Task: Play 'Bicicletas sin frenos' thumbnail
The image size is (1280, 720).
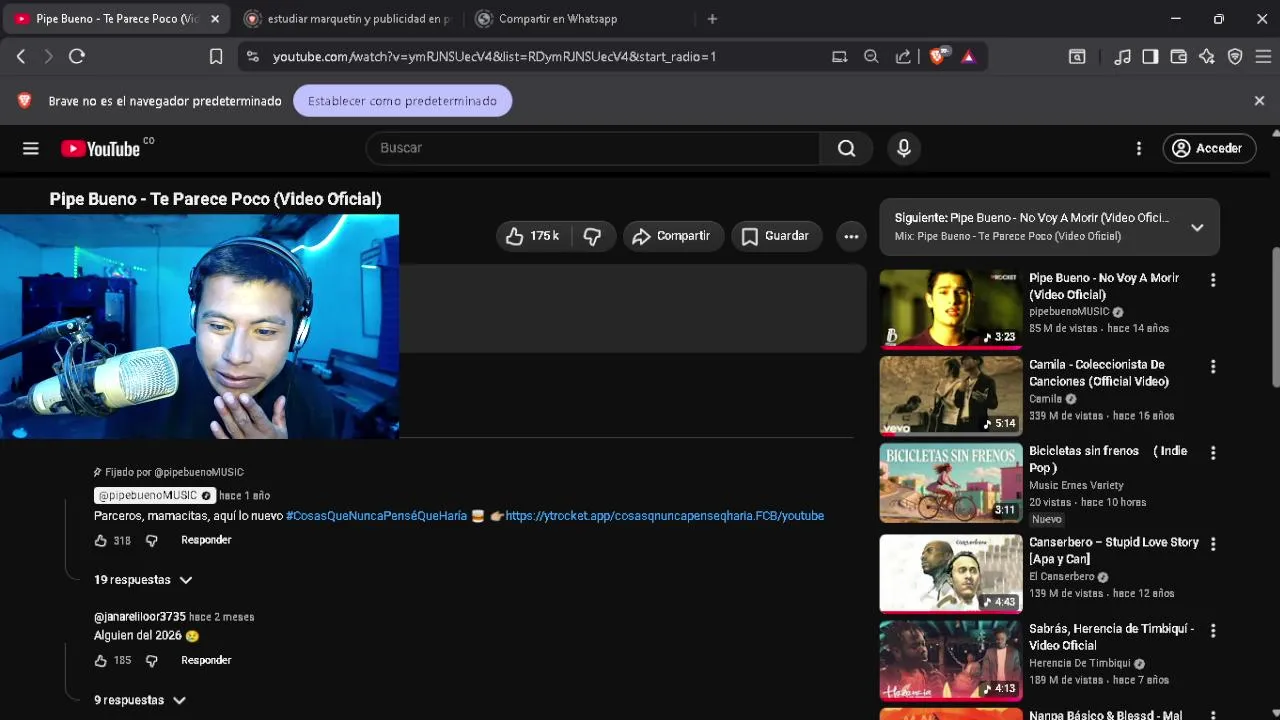Action: click(x=951, y=483)
